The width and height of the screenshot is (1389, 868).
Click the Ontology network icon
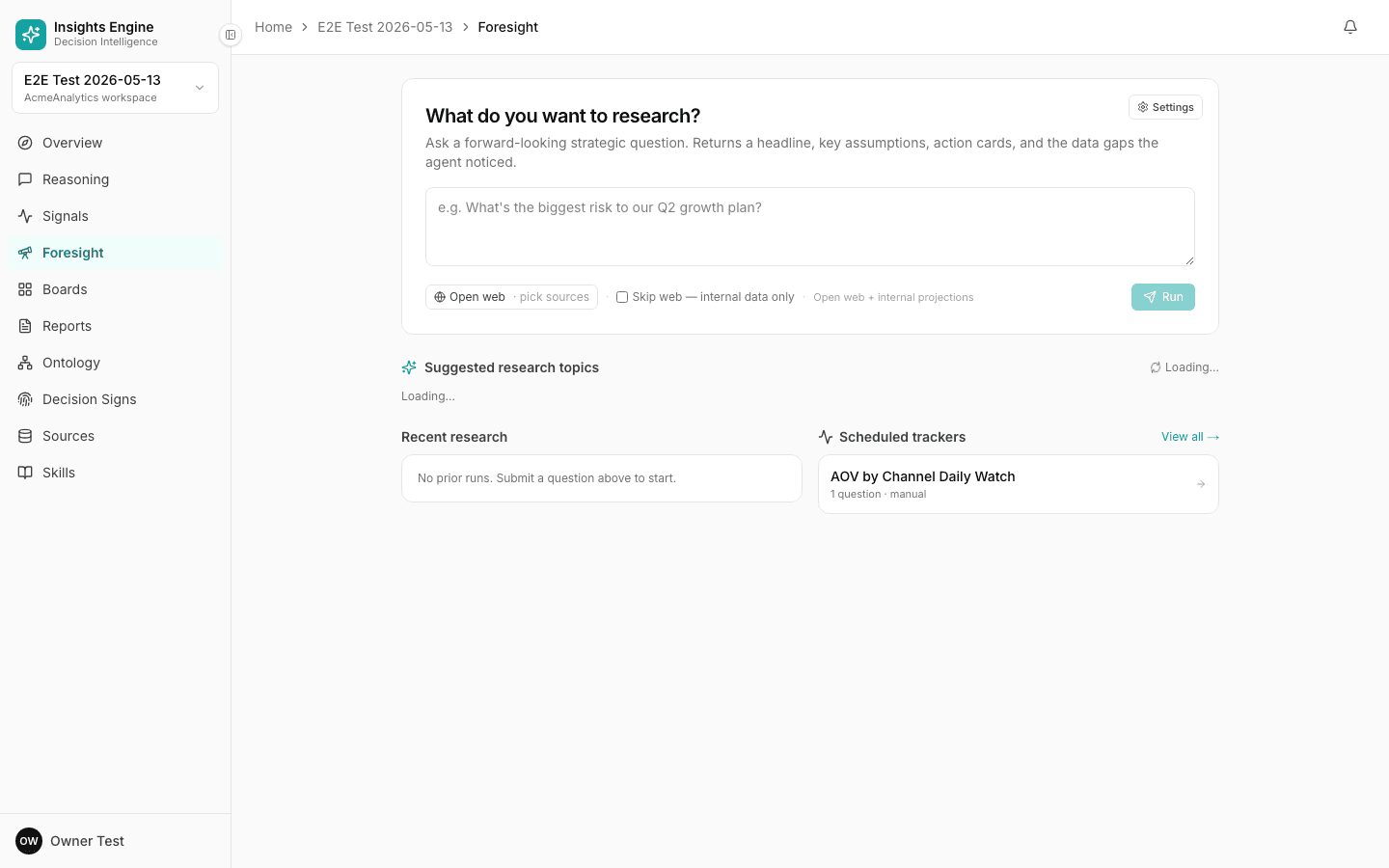pos(25,363)
